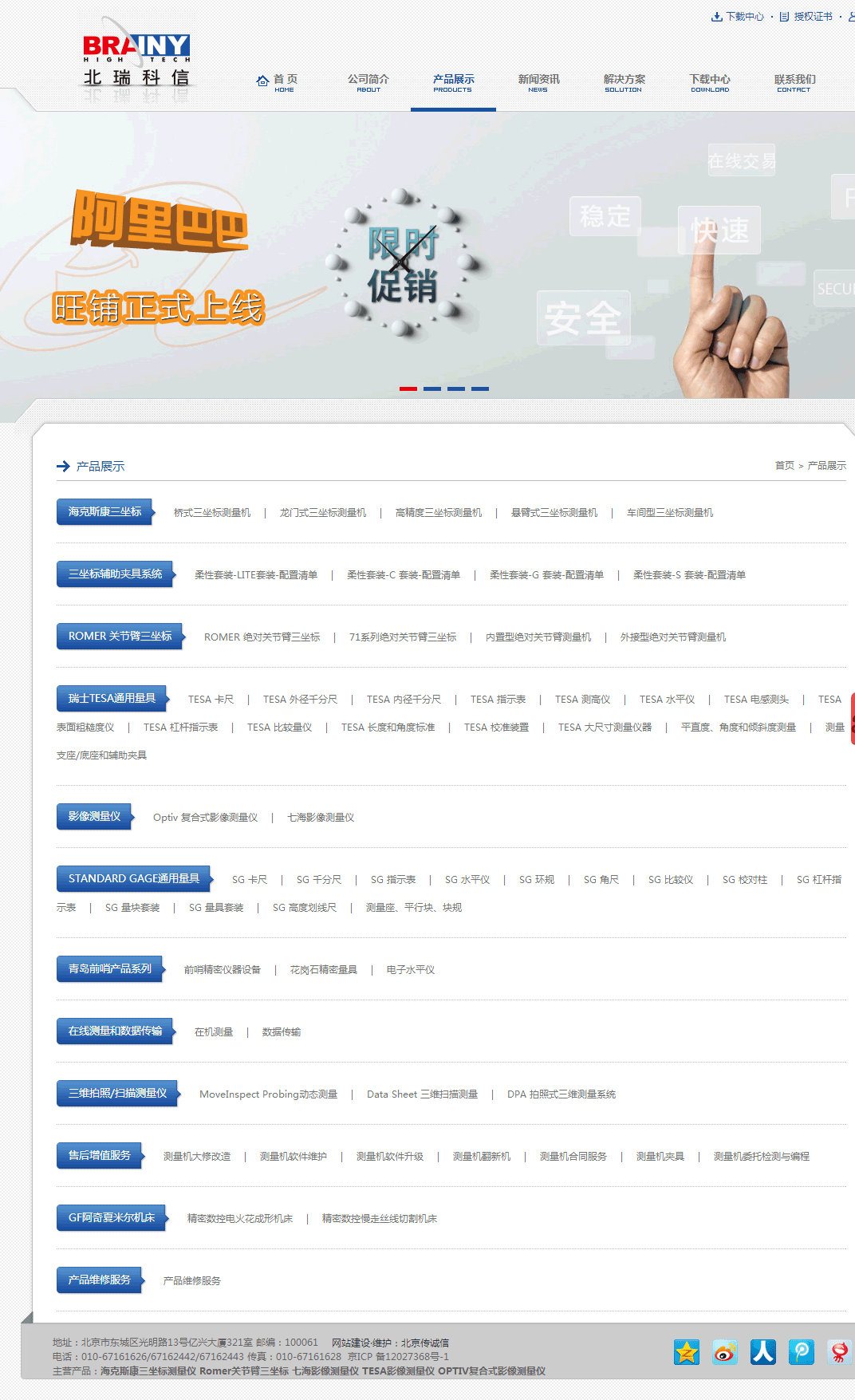
Task: Open the 七海影像测量仪 link
Action: click(321, 818)
